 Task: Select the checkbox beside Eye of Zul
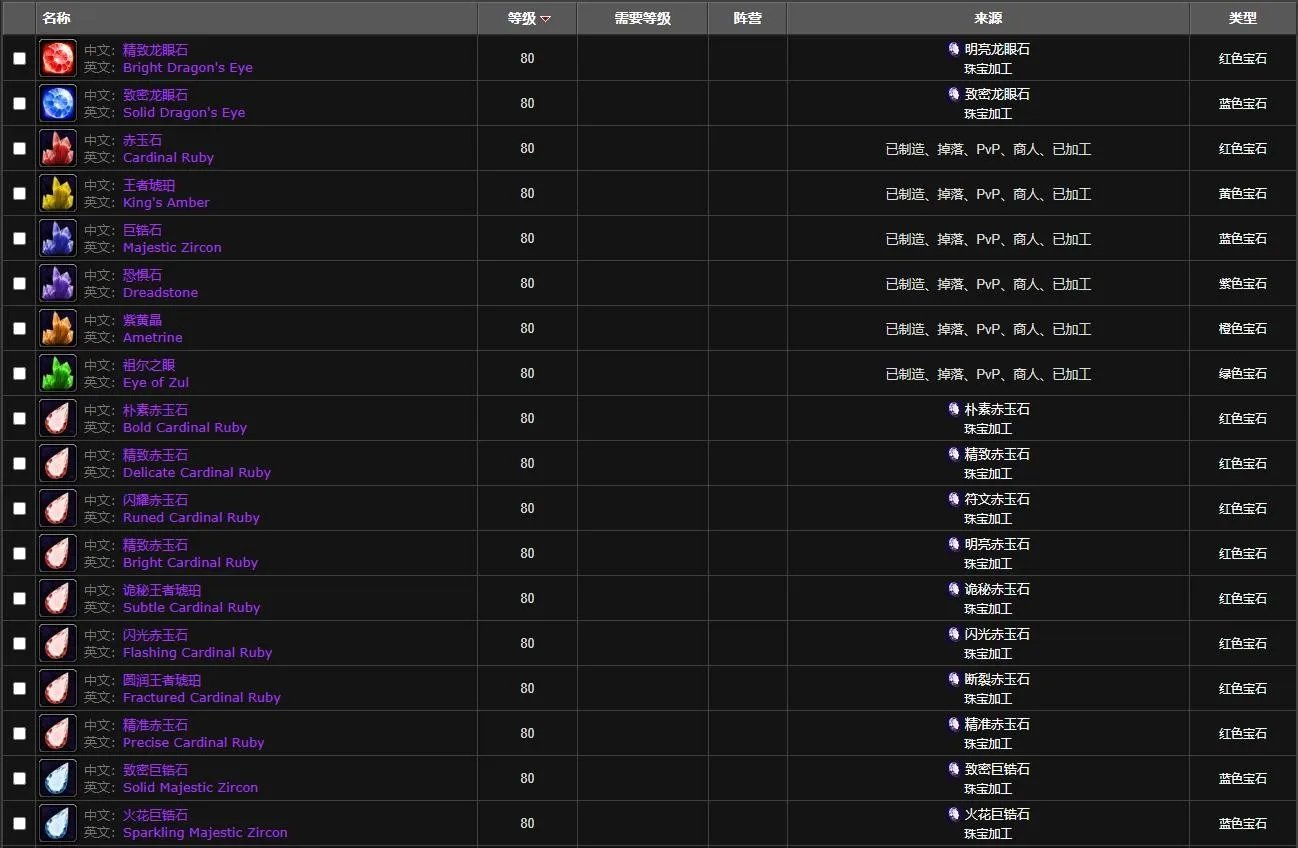[x=19, y=373]
